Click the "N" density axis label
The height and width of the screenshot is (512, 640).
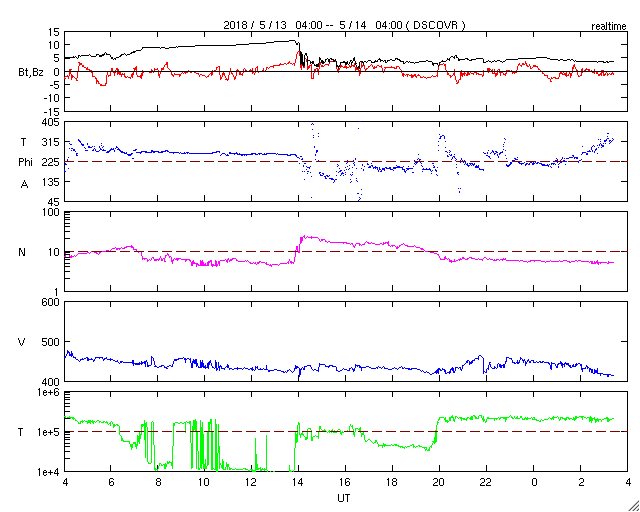point(22,252)
